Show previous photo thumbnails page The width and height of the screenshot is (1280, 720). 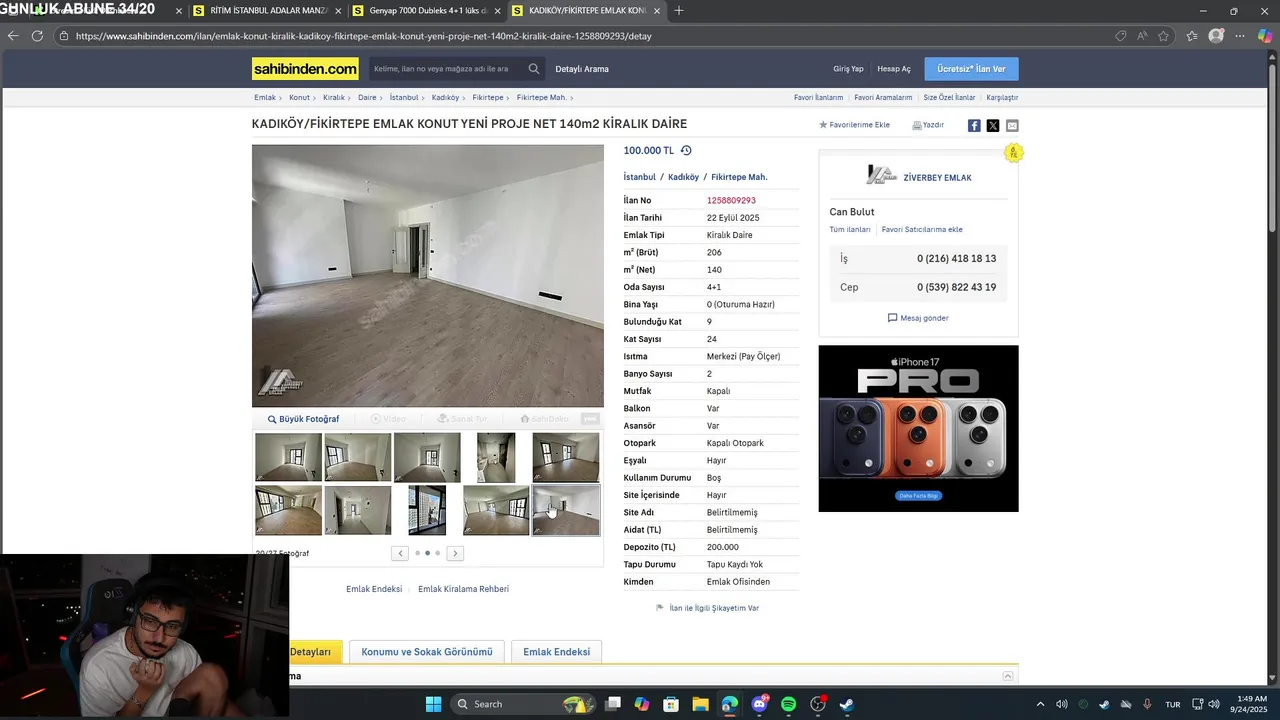(x=401, y=553)
